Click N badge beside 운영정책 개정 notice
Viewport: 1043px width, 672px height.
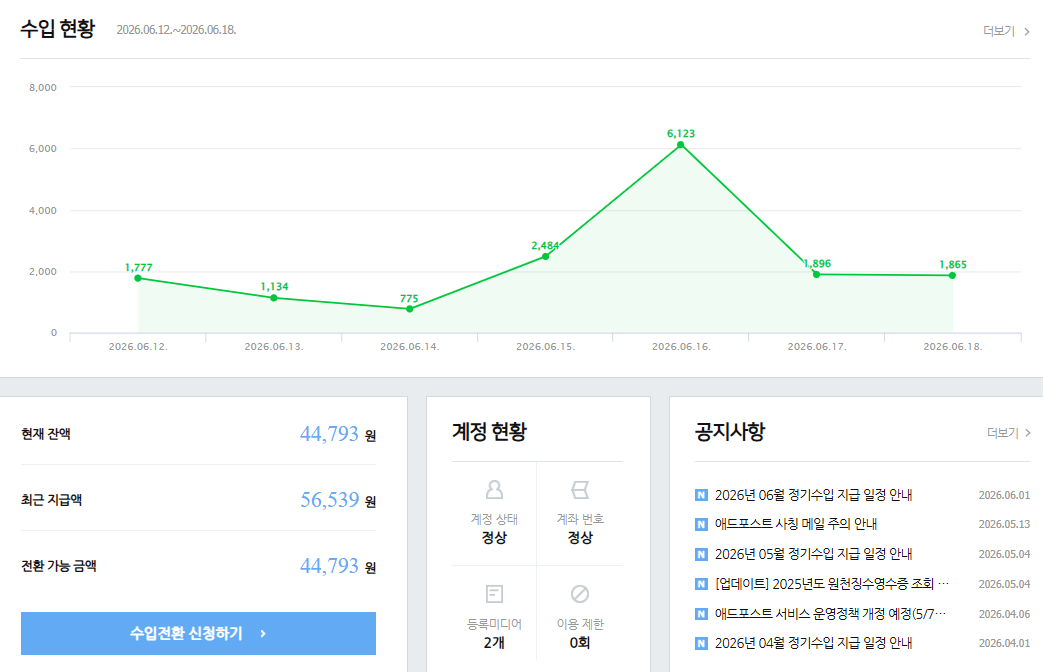[x=701, y=613]
